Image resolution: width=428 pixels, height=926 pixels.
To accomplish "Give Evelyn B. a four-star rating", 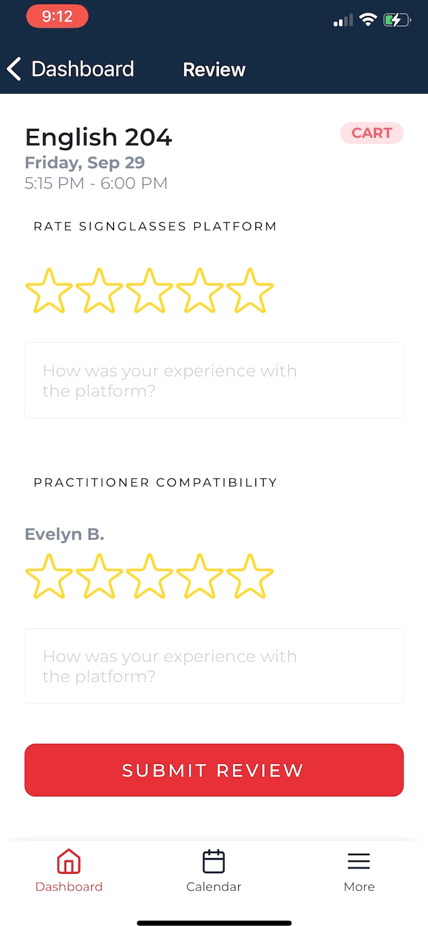I will pyautogui.click(x=200, y=576).
